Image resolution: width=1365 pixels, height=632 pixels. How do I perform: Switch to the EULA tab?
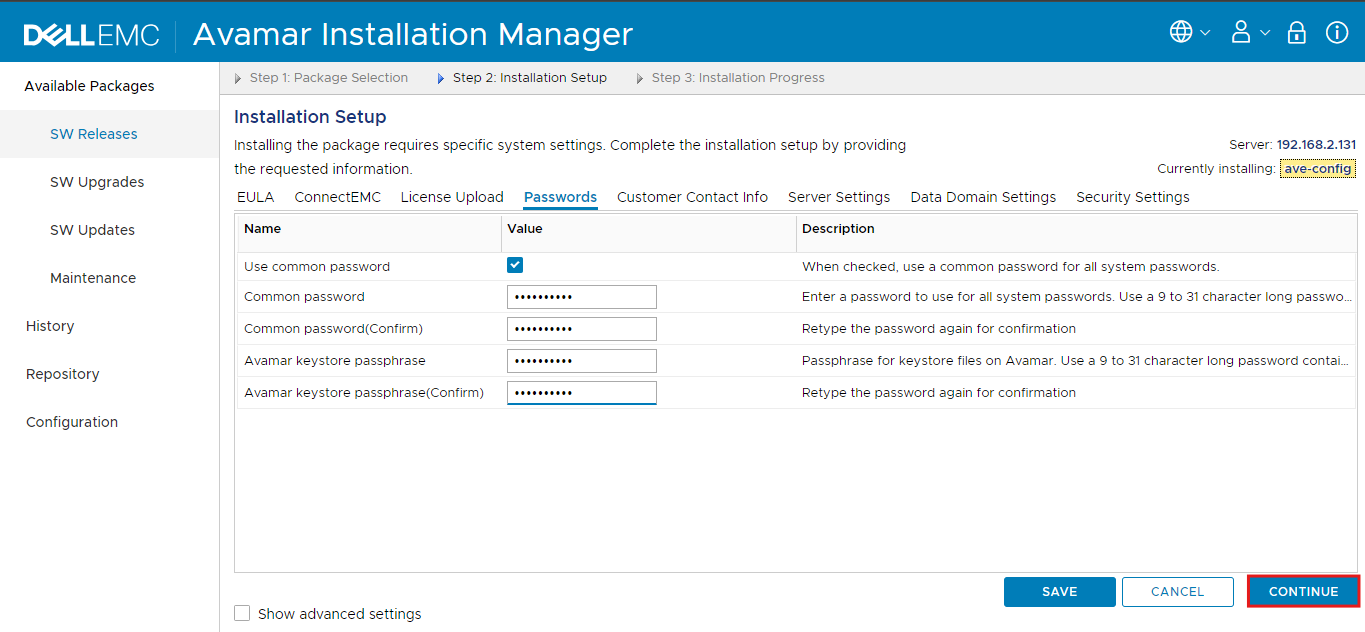coord(255,197)
